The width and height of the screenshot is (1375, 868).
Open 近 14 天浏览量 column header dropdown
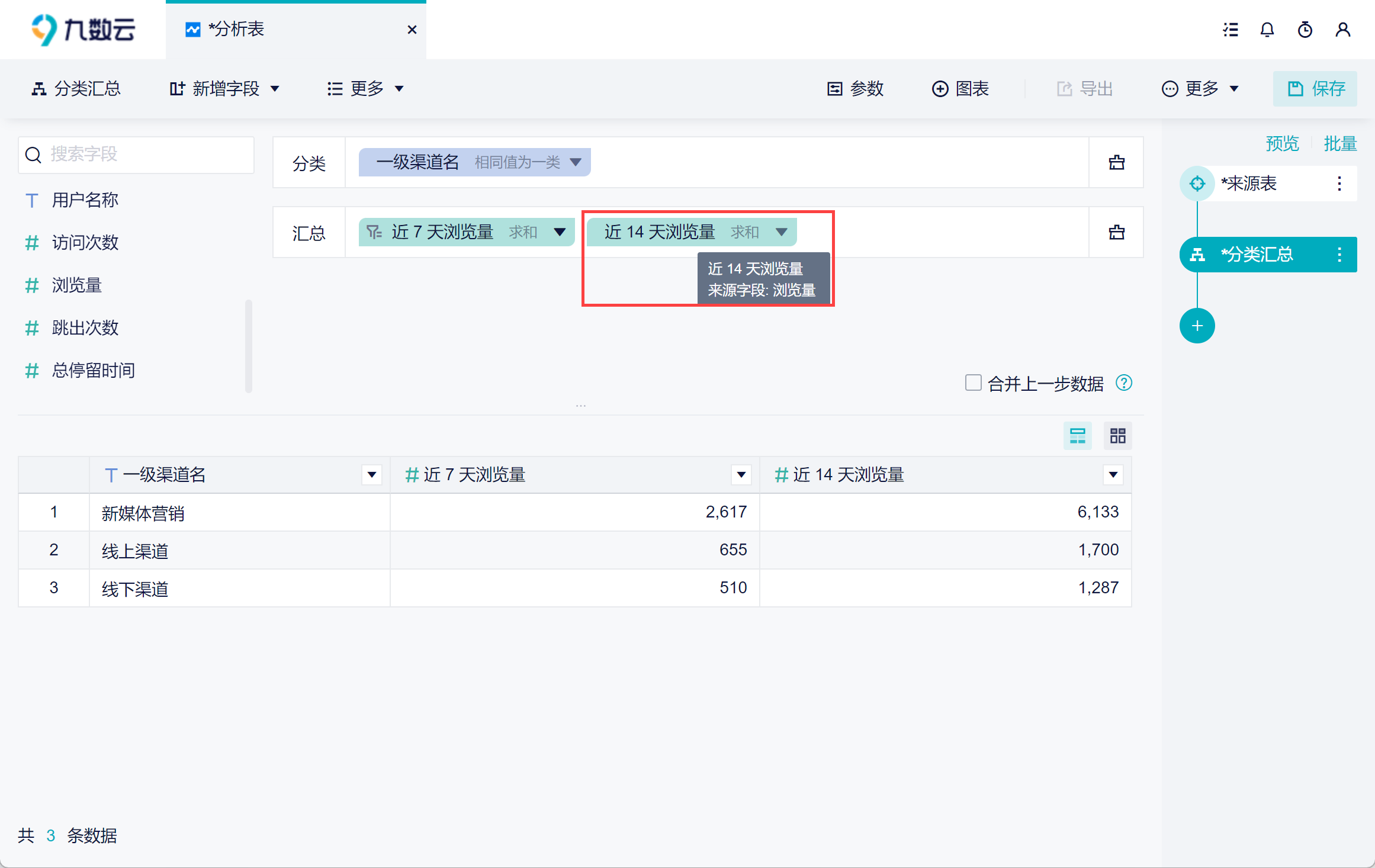[1113, 475]
